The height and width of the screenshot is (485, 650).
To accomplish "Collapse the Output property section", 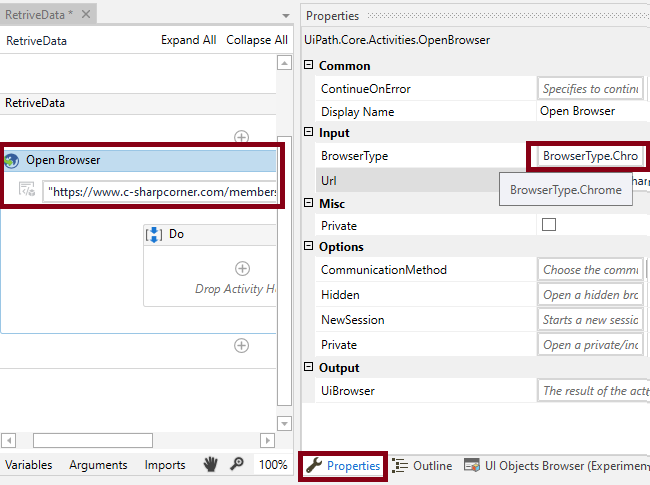I will [x=308, y=367].
